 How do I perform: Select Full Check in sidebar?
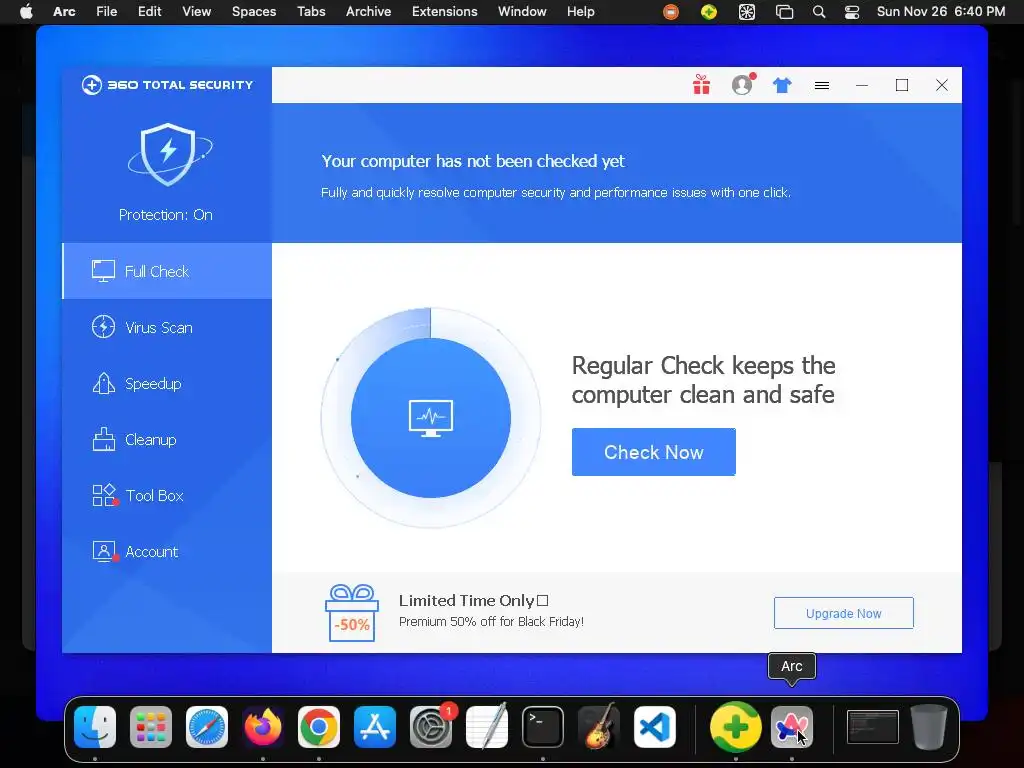pyautogui.click(x=167, y=271)
